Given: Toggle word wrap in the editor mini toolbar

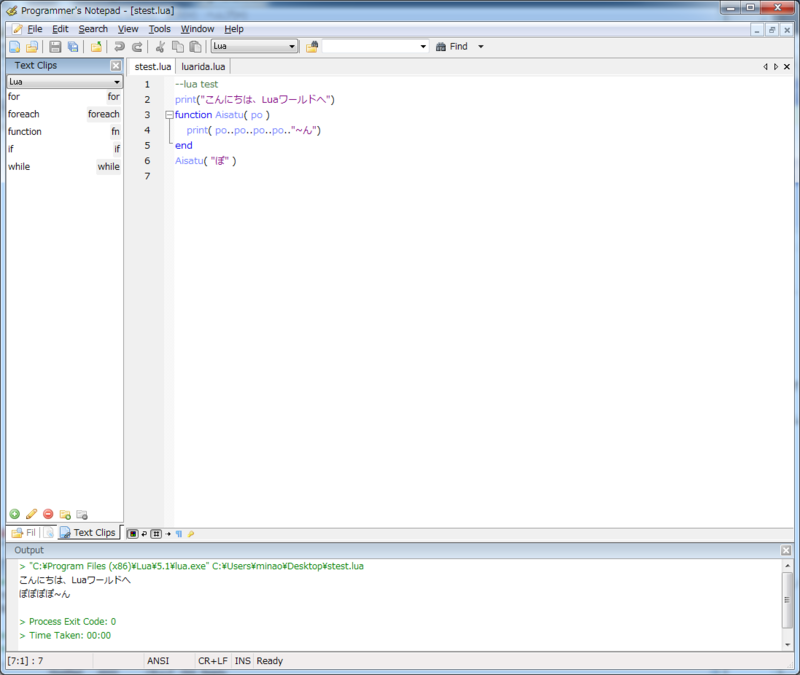Looking at the screenshot, I should coord(144,534).
